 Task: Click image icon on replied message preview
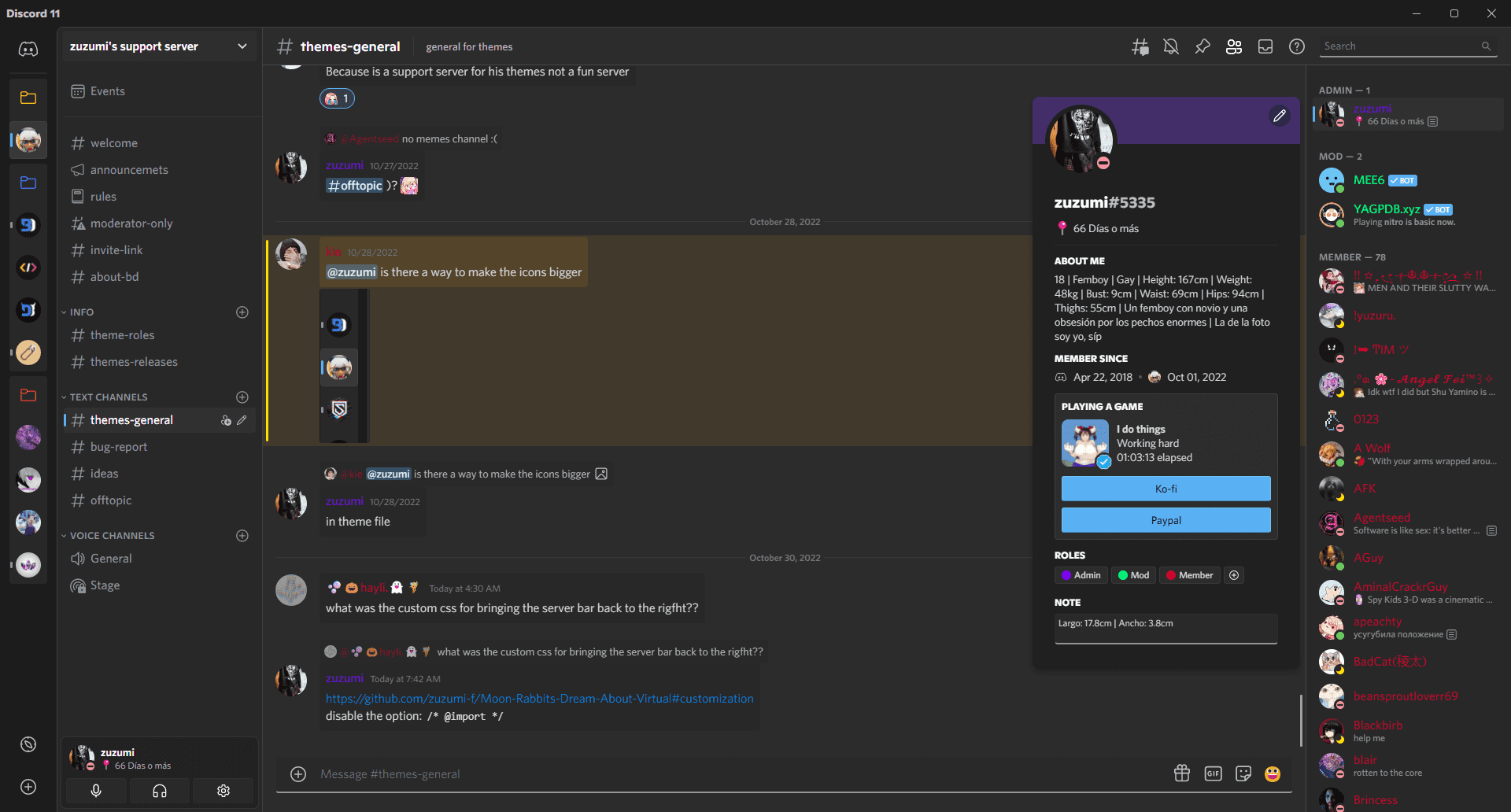coord(601,474)
